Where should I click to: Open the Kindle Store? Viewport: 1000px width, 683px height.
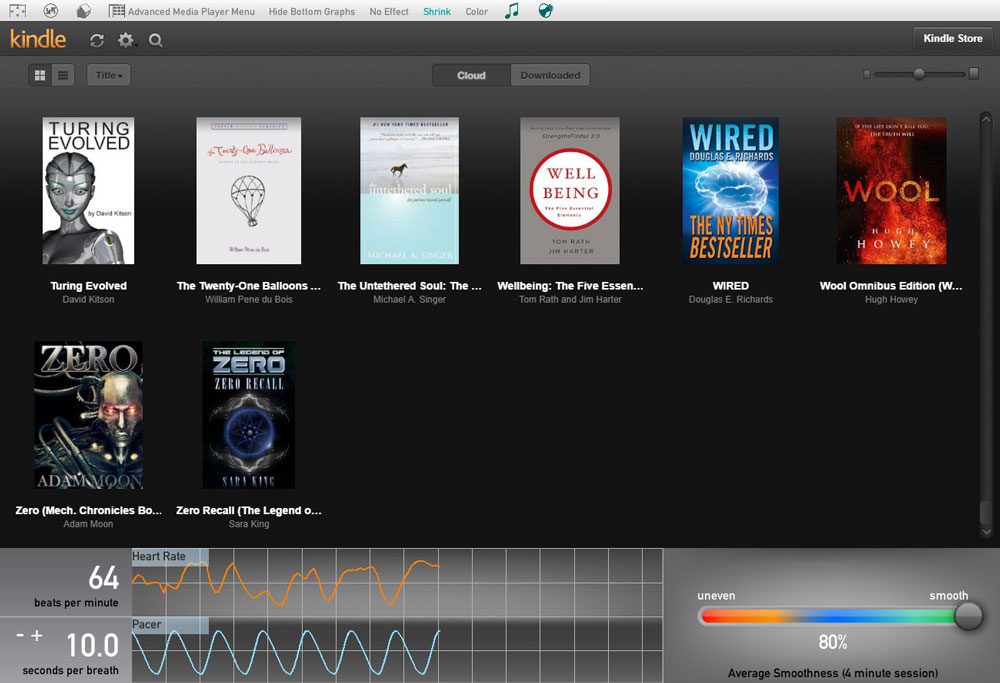coord(952,38)
